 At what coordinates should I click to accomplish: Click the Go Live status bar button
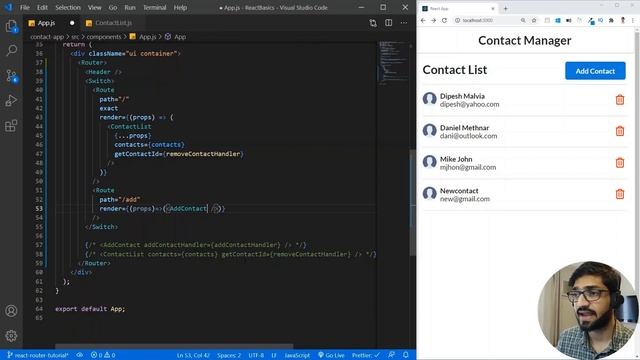point(331,355)
